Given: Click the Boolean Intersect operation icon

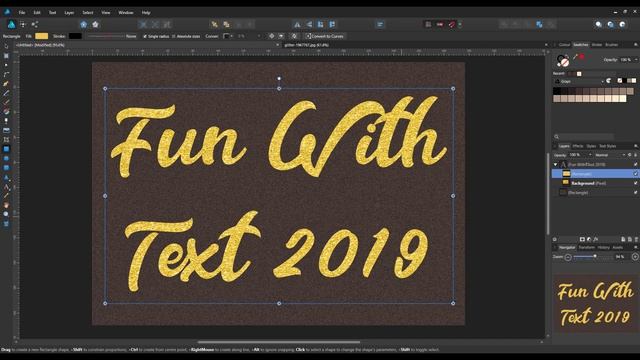Looking at the screenshot, I should 527,24.
